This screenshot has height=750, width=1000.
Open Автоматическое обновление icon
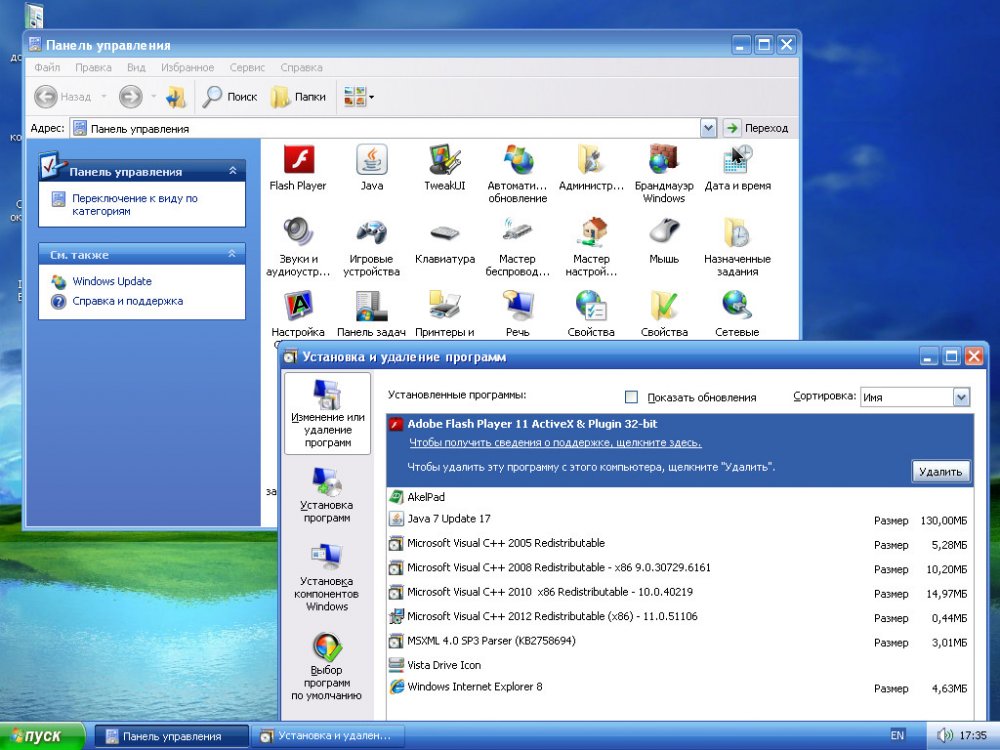point(517,173)
